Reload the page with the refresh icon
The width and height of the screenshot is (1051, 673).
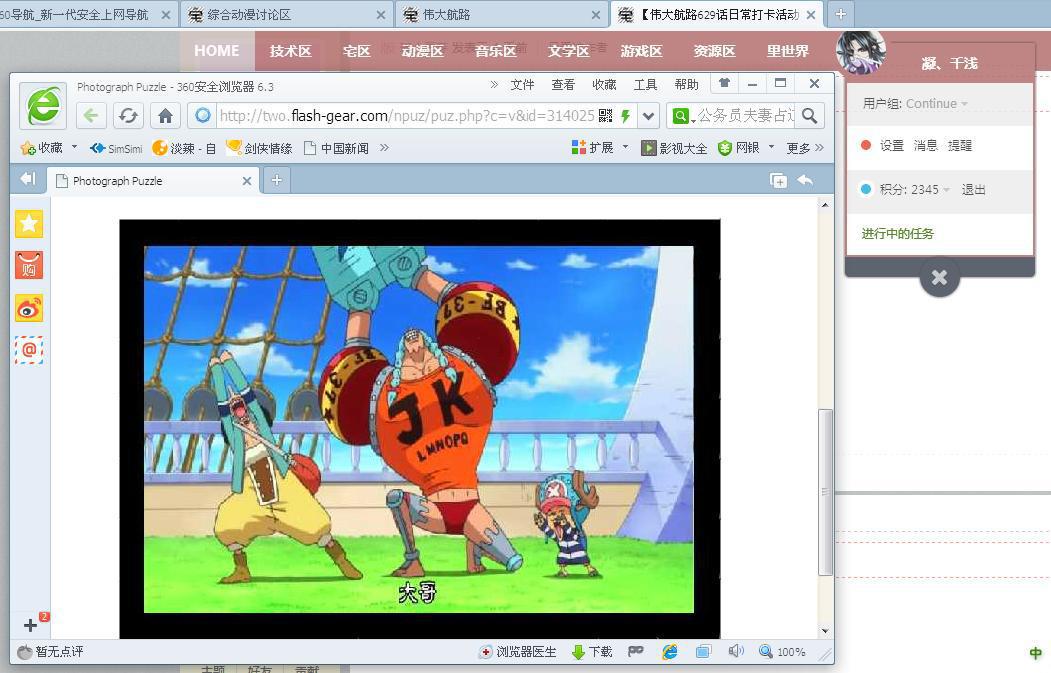[x=128, y=116]
